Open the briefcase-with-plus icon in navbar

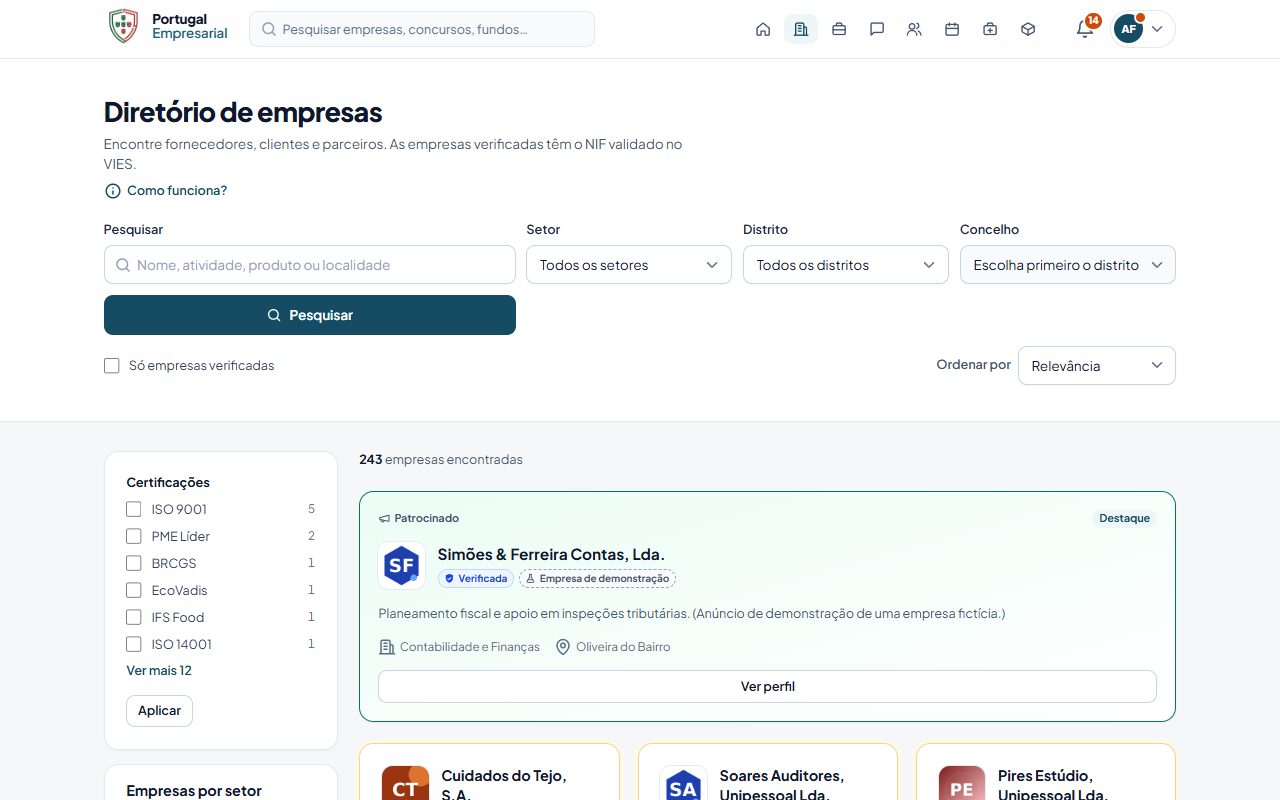[x=990, y=29]
